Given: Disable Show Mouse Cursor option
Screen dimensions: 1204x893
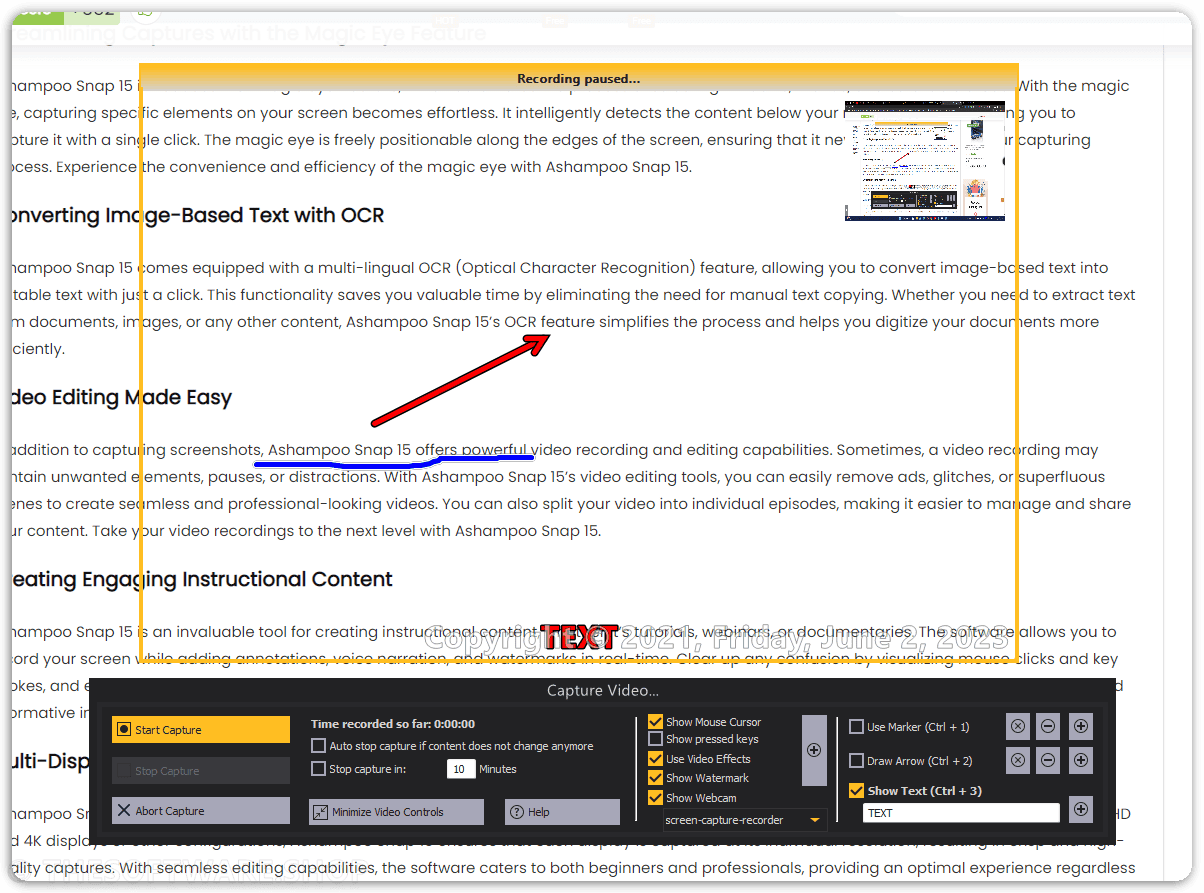Looking at the screenshot, I should [656, 721].
